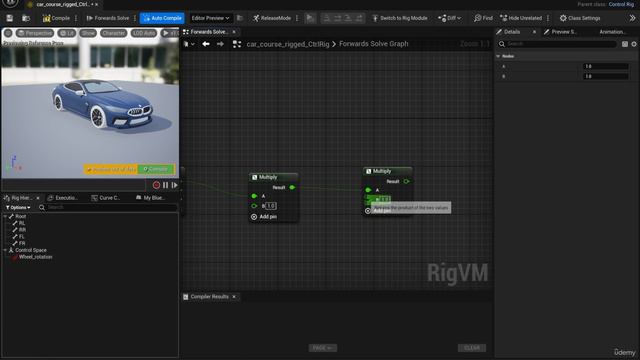640x360 pixels.
Task: Select the Root bone
Action: coord(20,216)
